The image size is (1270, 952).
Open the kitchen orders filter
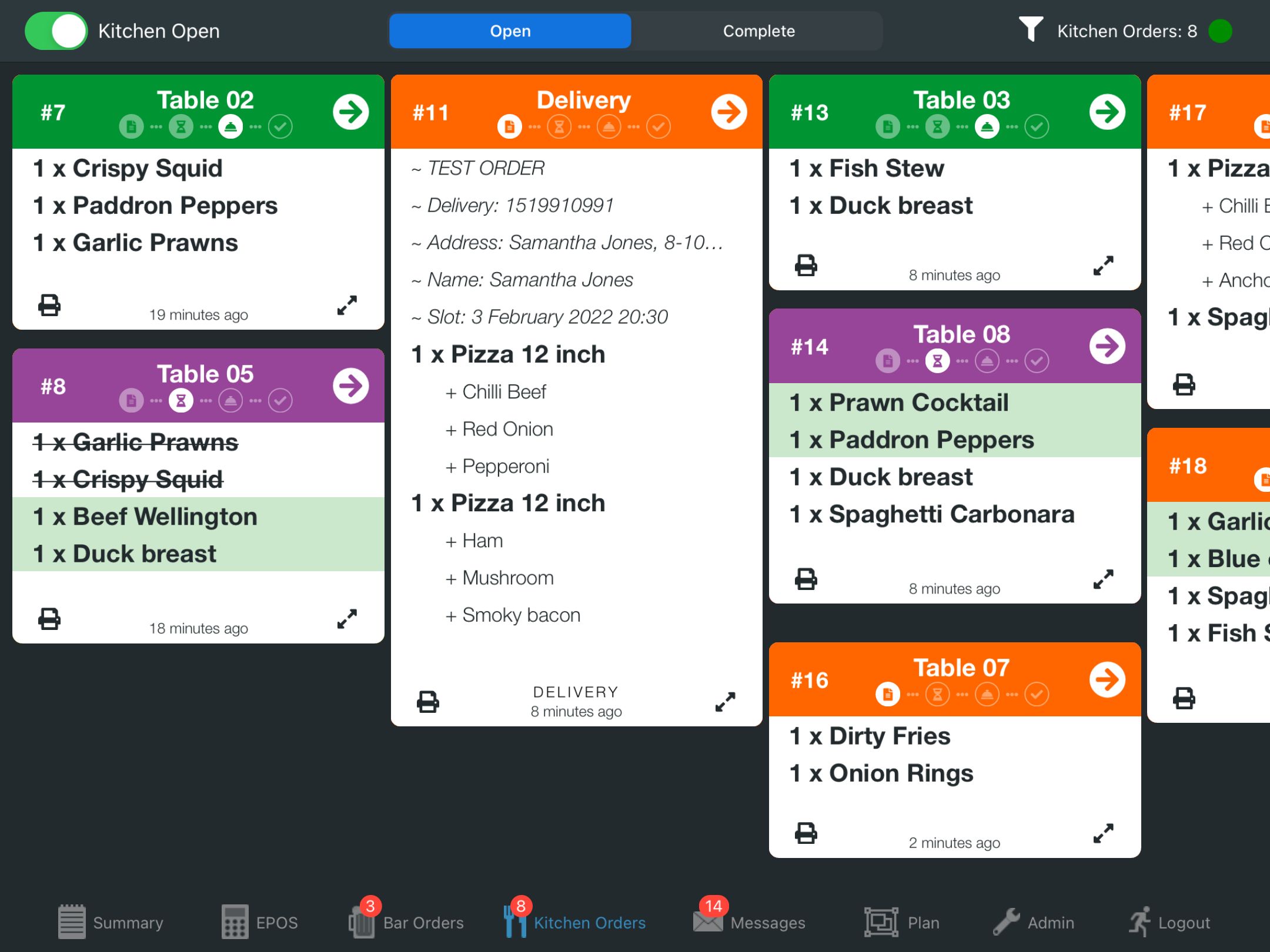(1031, 29)
